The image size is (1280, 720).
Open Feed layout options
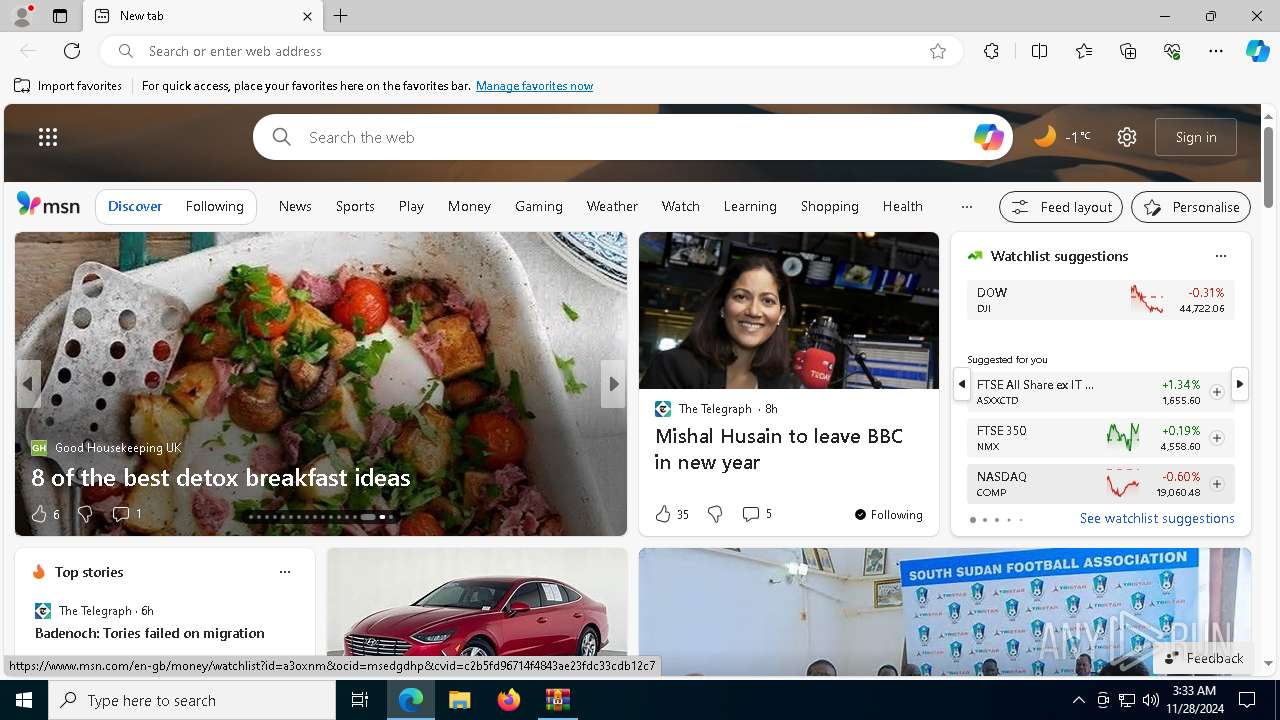(x=1061, y=207)
